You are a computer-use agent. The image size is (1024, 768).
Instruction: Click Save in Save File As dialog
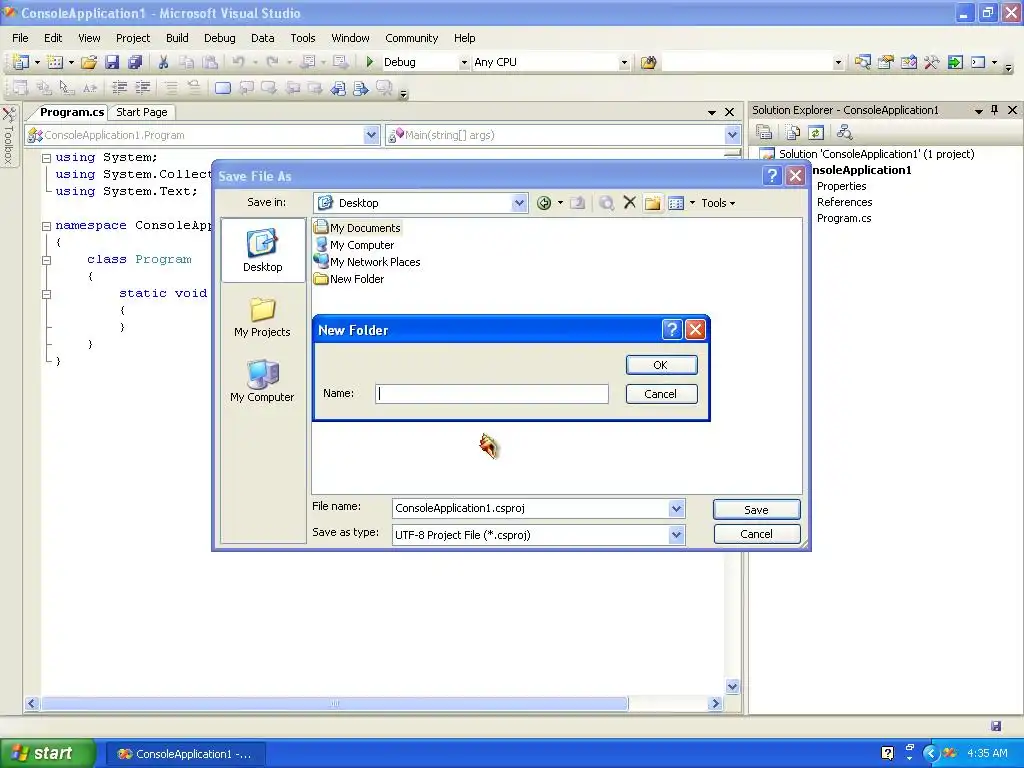point(756,510)
